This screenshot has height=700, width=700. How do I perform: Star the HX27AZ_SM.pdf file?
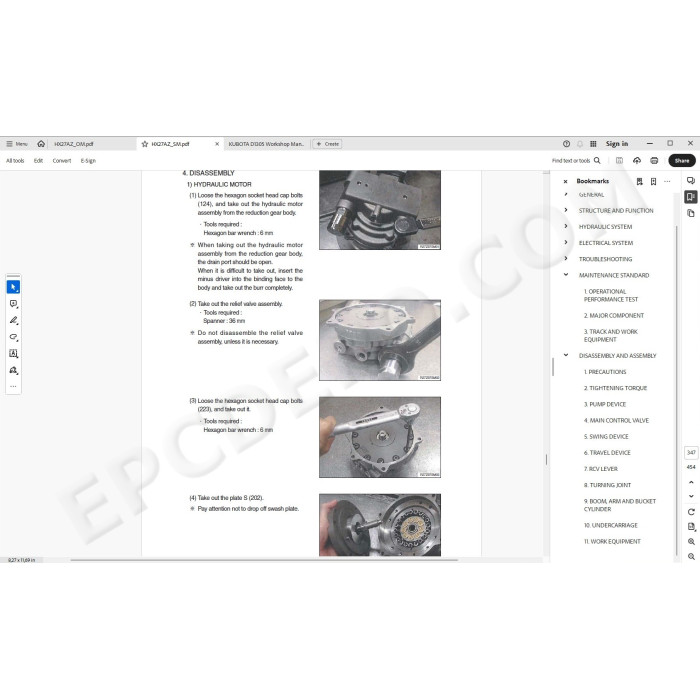click(145, 144)
